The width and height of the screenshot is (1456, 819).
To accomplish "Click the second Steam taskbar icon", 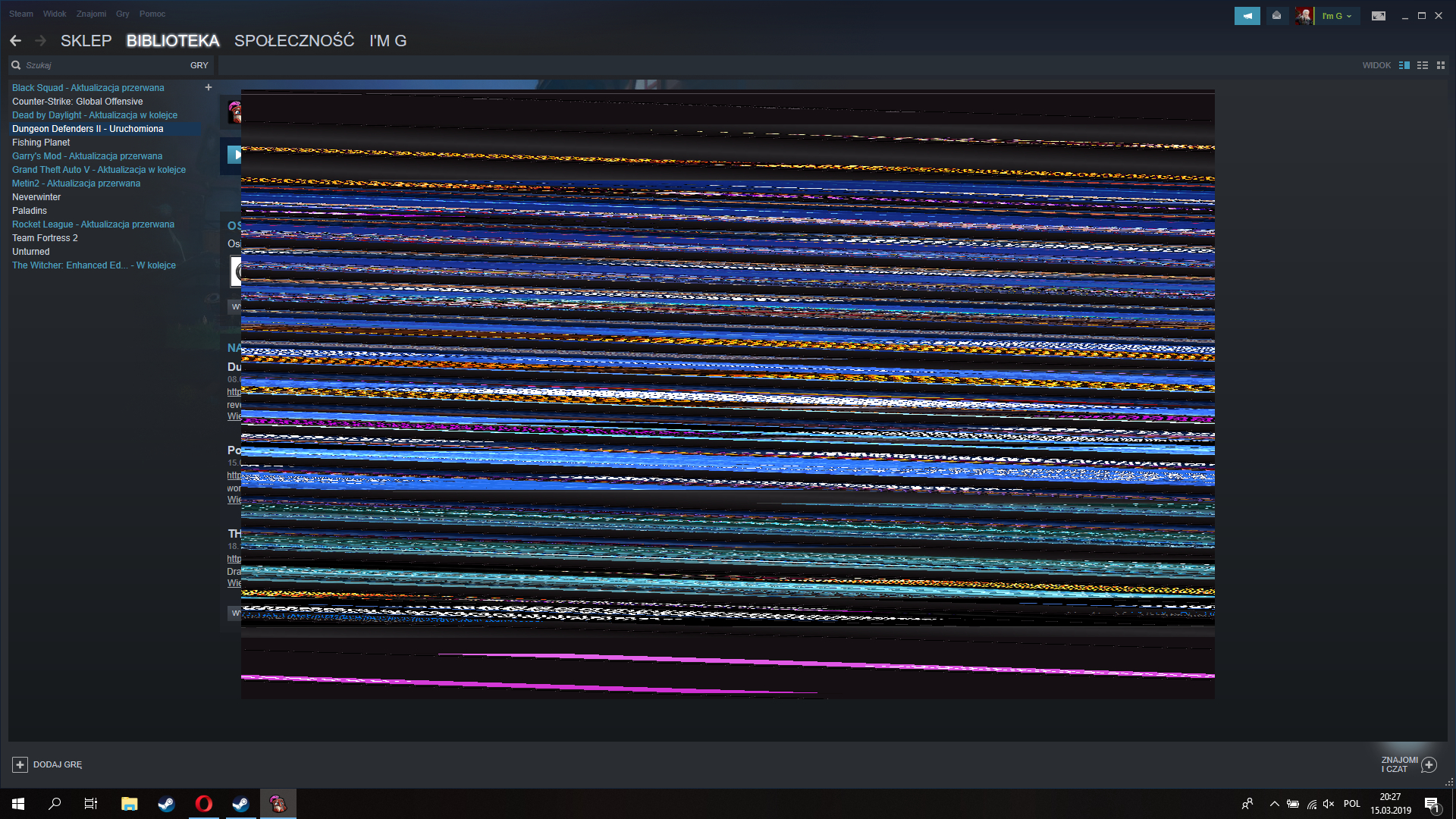I will coord(240,804).
